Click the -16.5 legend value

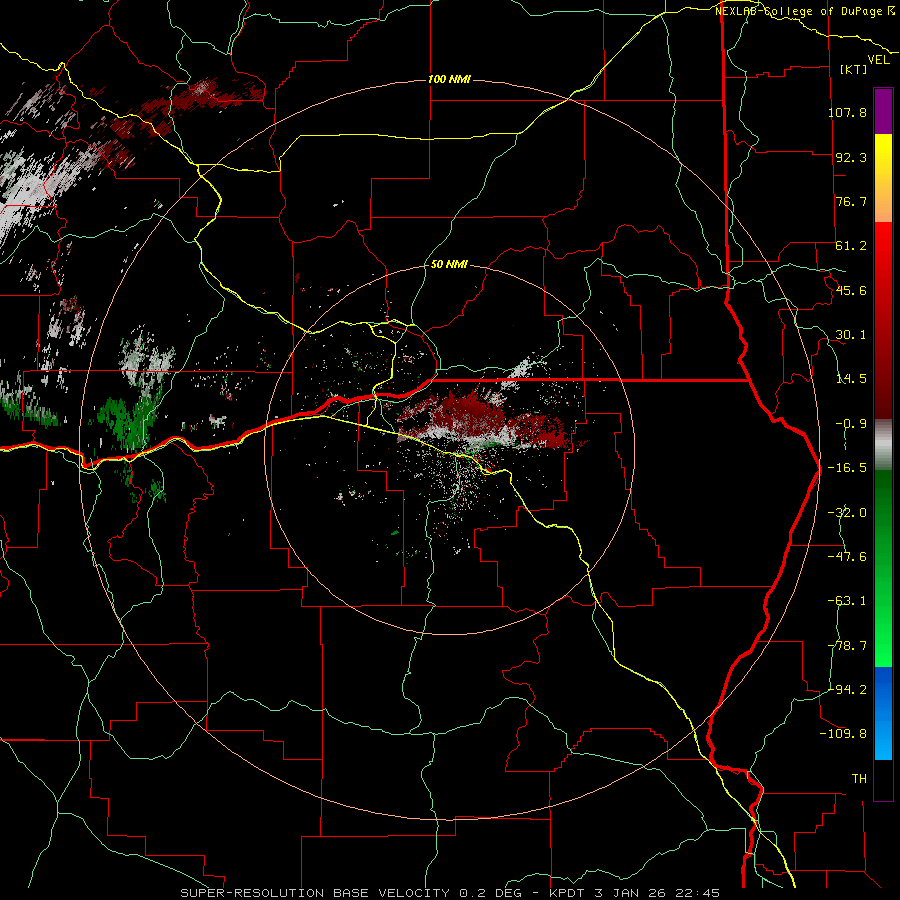(847, 468)
